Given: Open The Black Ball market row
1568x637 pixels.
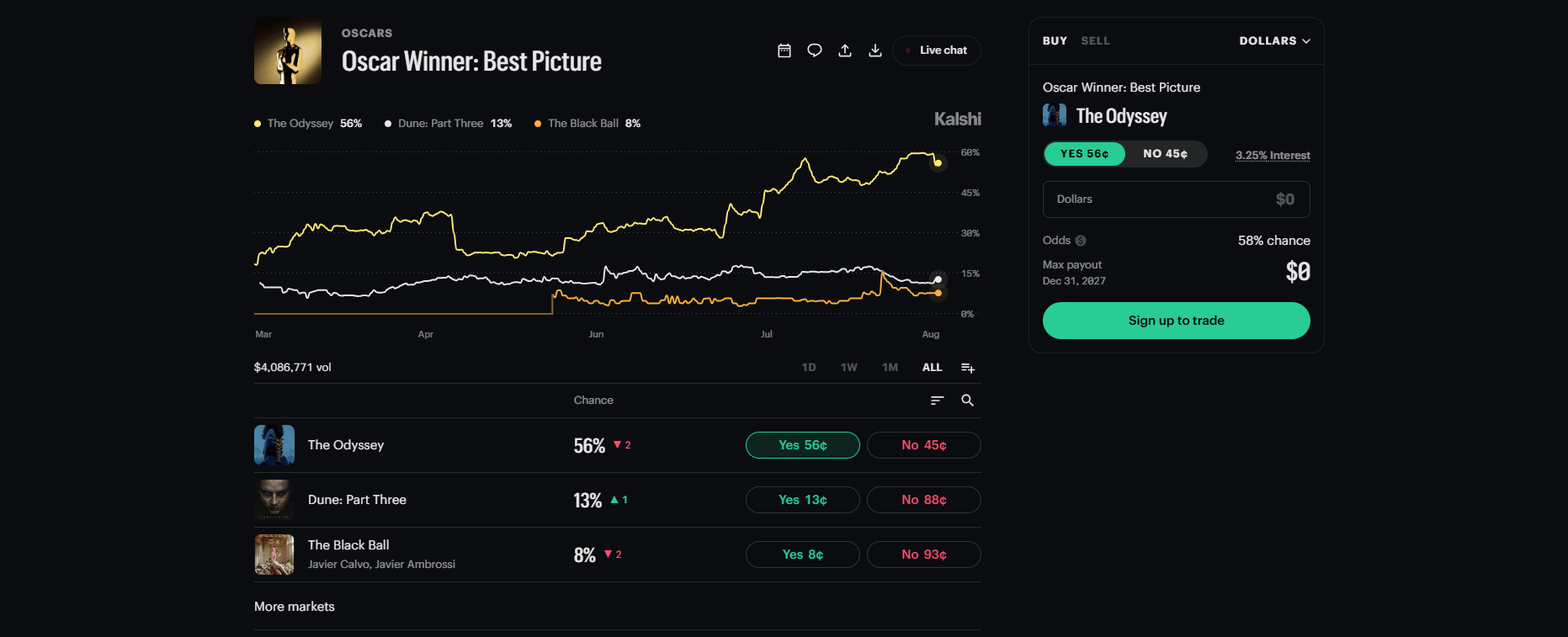Looking at the screenshot, I should (x=618, y=555).
